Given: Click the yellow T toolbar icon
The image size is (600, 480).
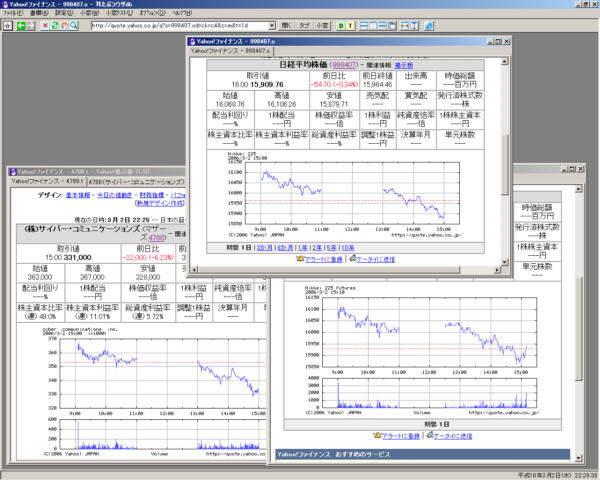Looking at the screenshot, I should point(350,26).
